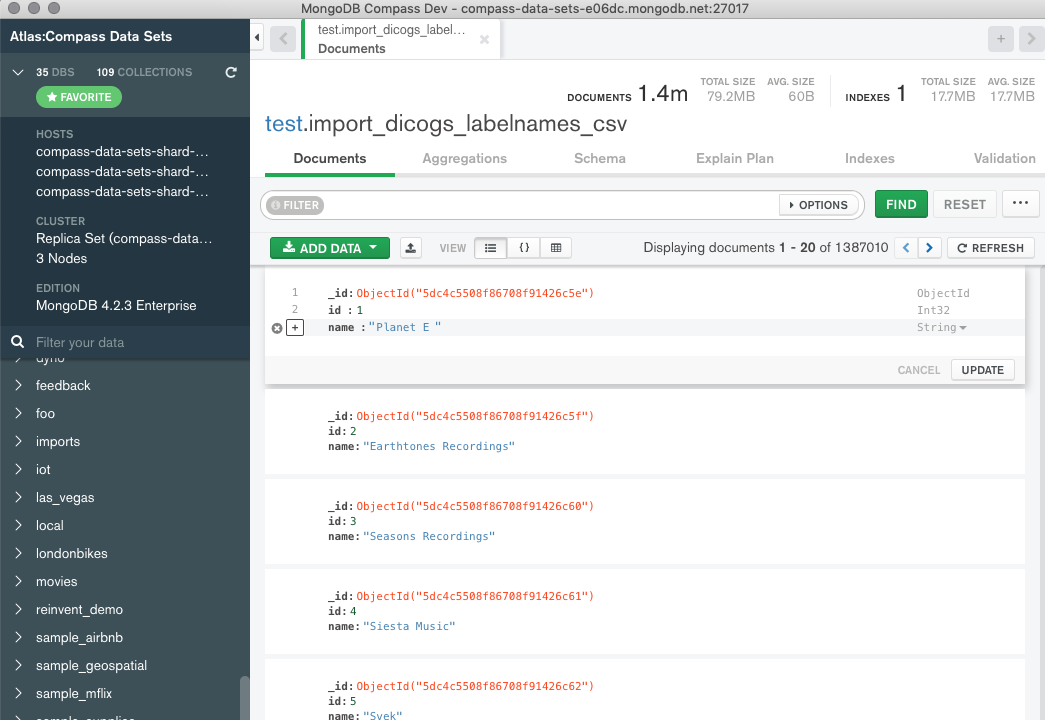Viewport: 1045px width, 720px height.
Task: Go to the previous page of documents
Action: point(906,248)
